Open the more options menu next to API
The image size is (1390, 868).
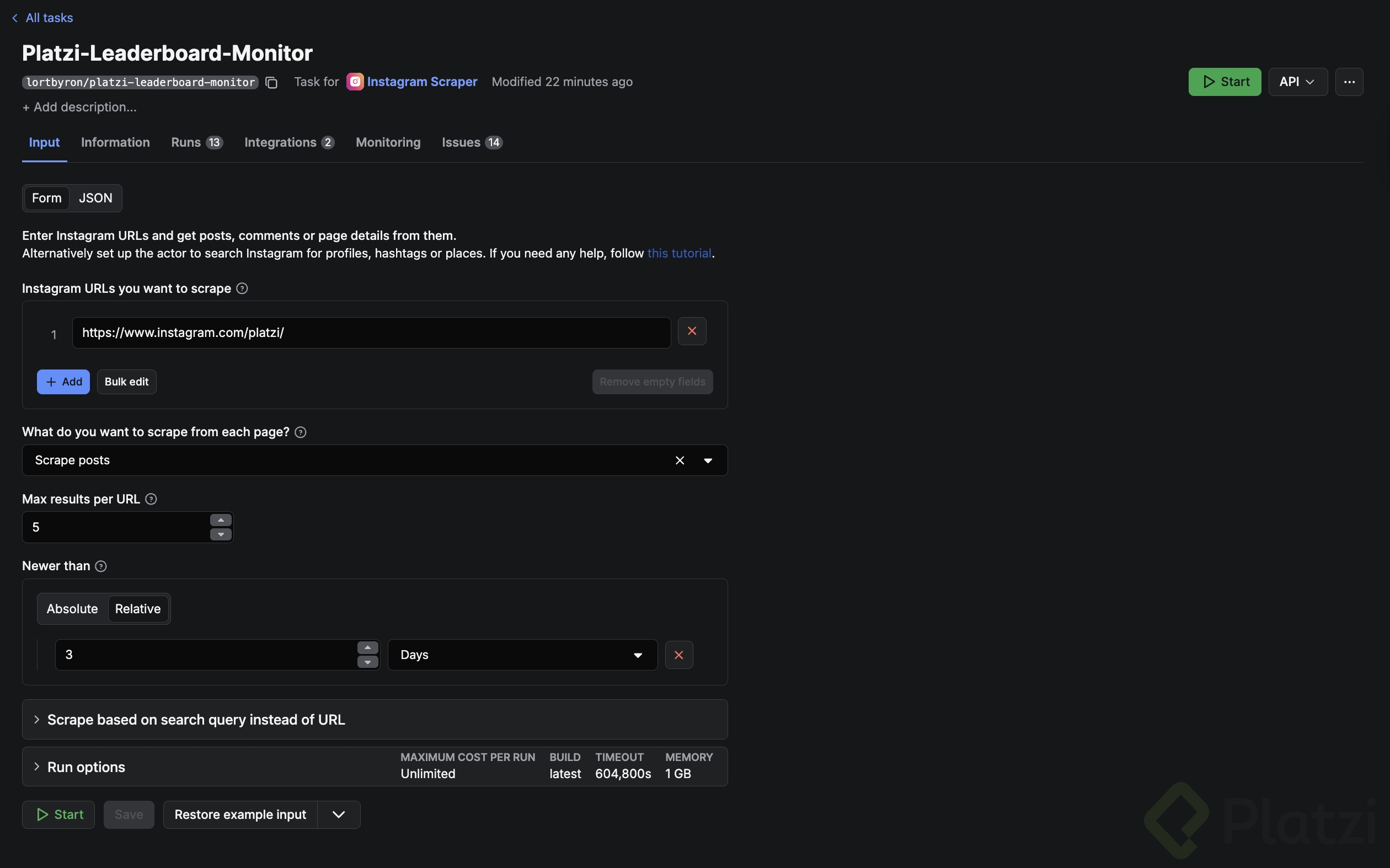[1349, 82]
